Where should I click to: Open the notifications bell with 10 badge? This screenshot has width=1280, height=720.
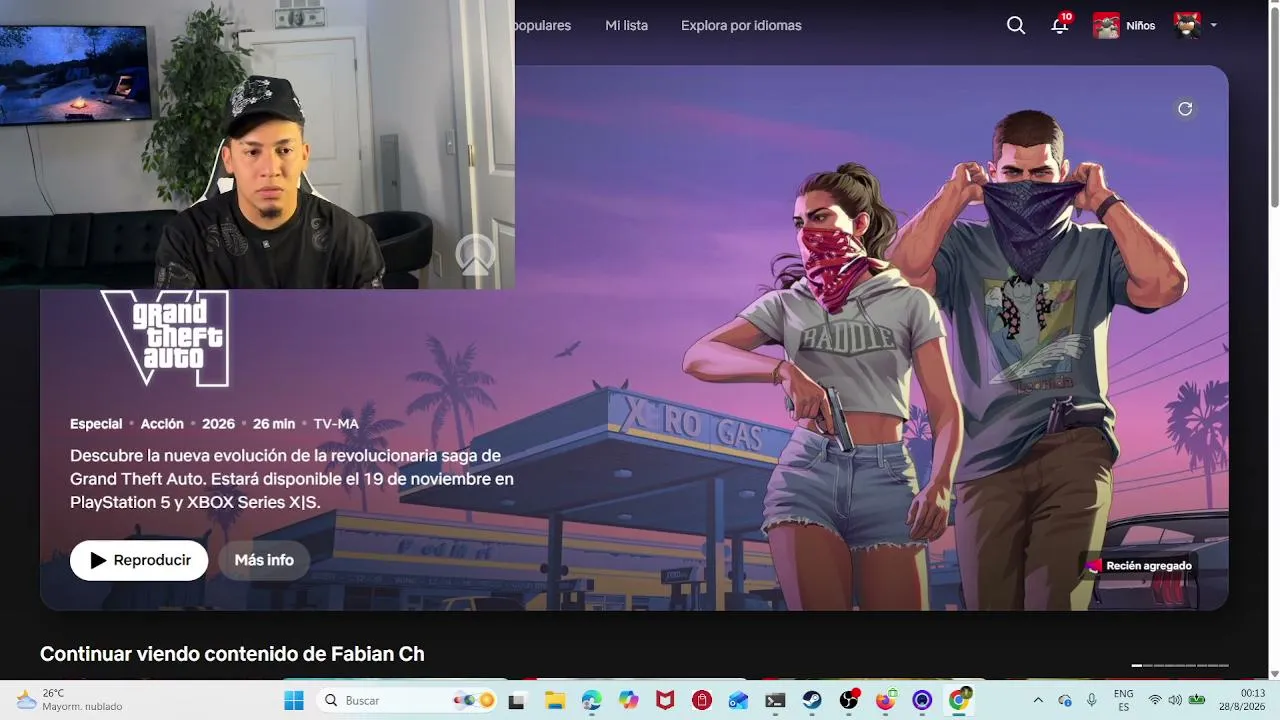1060,25
